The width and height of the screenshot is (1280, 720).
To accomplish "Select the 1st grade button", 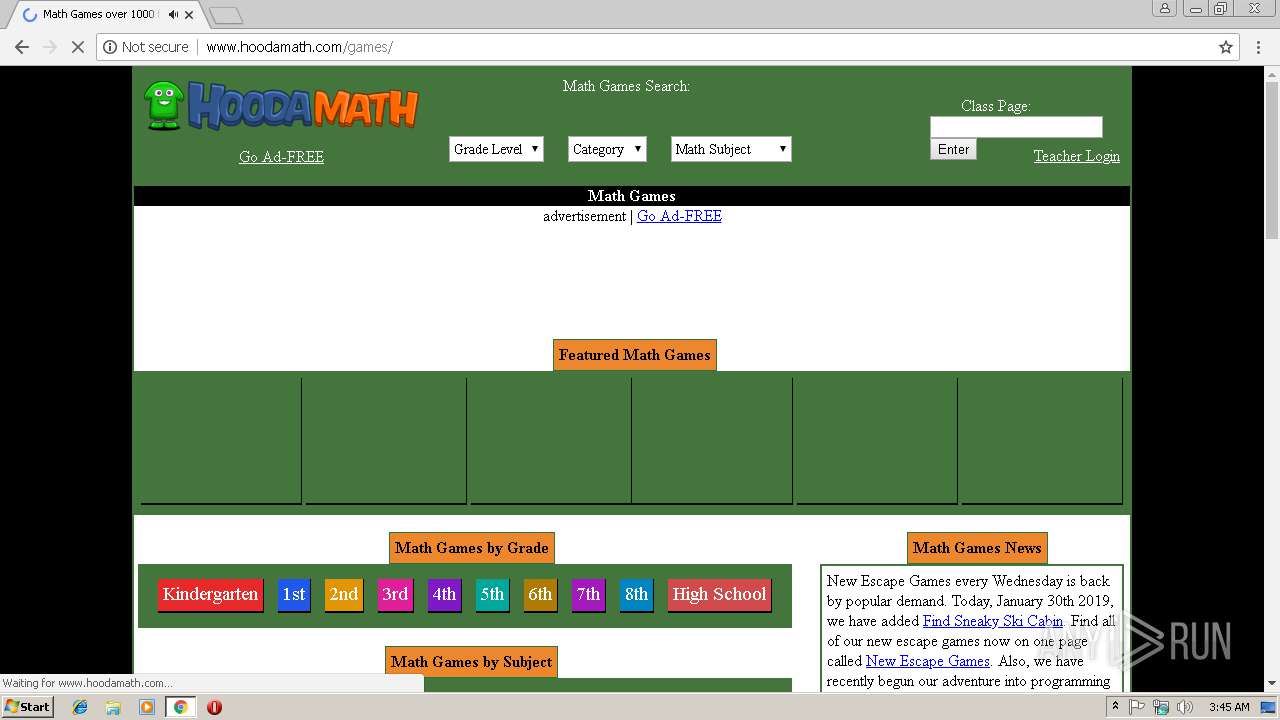I will [294, 594].
